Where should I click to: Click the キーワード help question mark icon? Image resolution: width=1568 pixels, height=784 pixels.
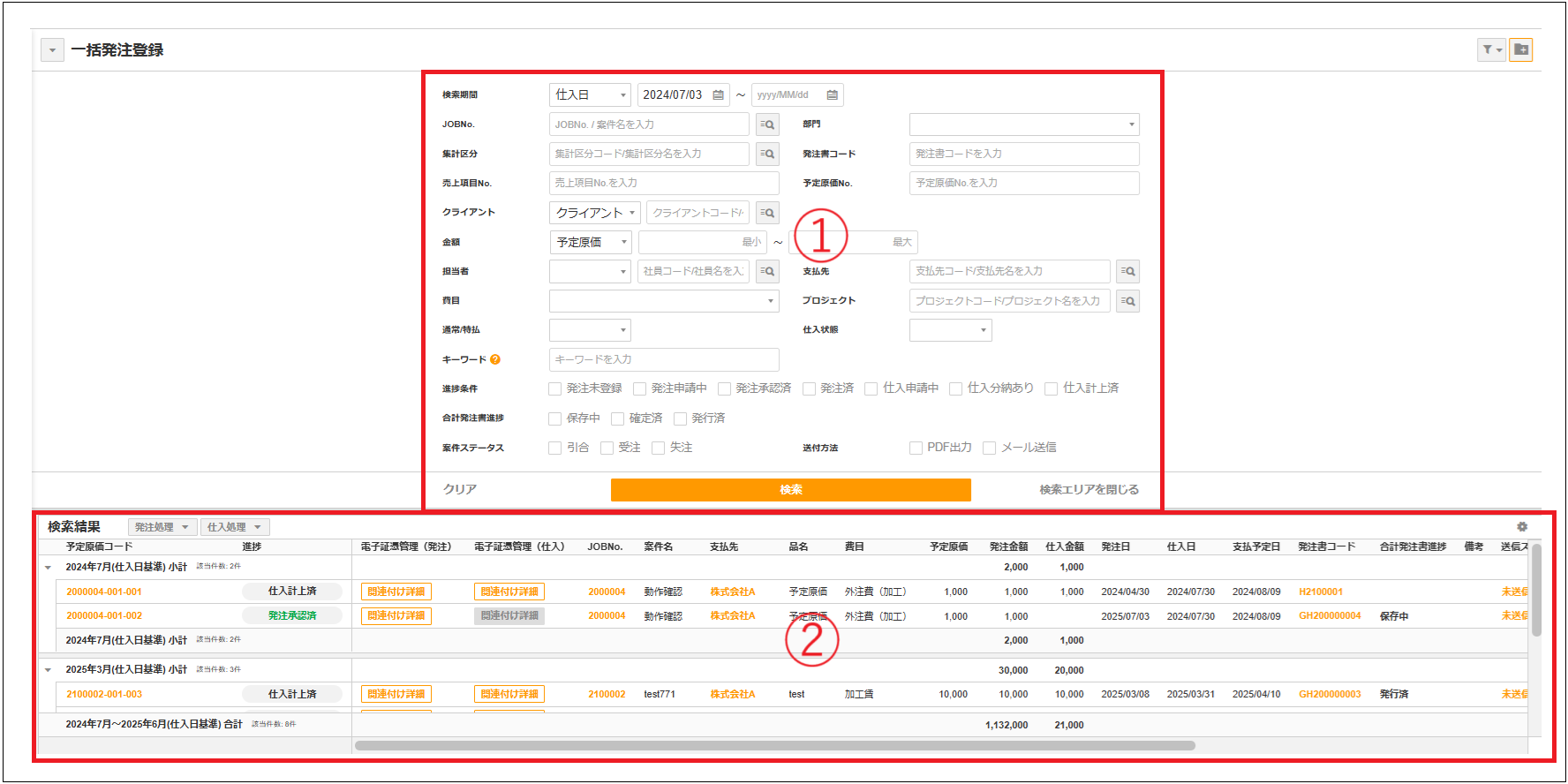click(495, 359)
